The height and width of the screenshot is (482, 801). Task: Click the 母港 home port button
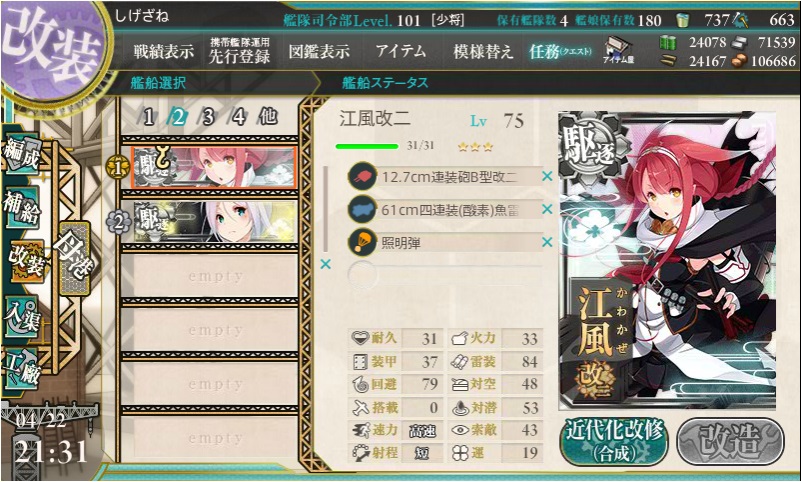tap(75, 258)
